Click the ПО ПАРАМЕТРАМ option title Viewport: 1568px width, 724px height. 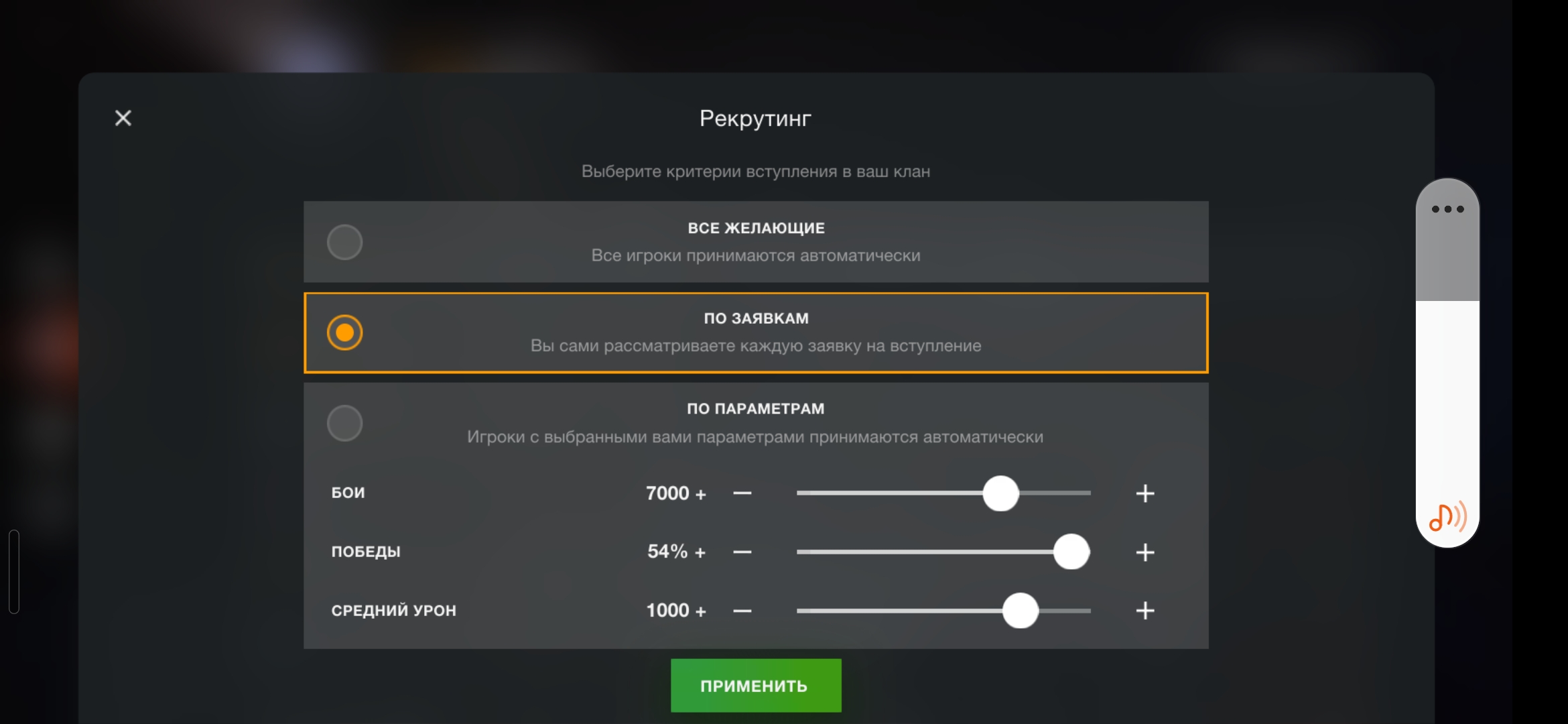click(x=756, y=408)
